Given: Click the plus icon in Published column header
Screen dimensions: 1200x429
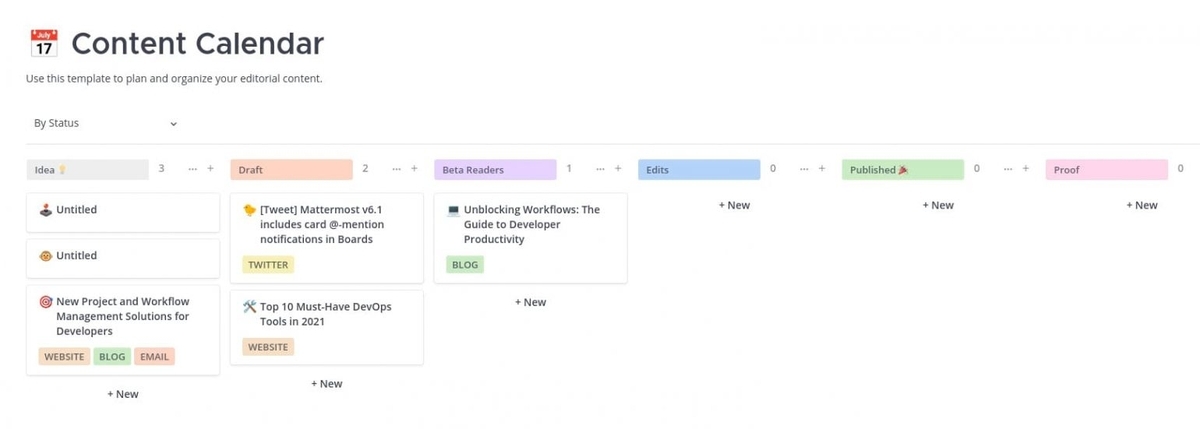Looking at the screenshot, I should (1026, 169).
